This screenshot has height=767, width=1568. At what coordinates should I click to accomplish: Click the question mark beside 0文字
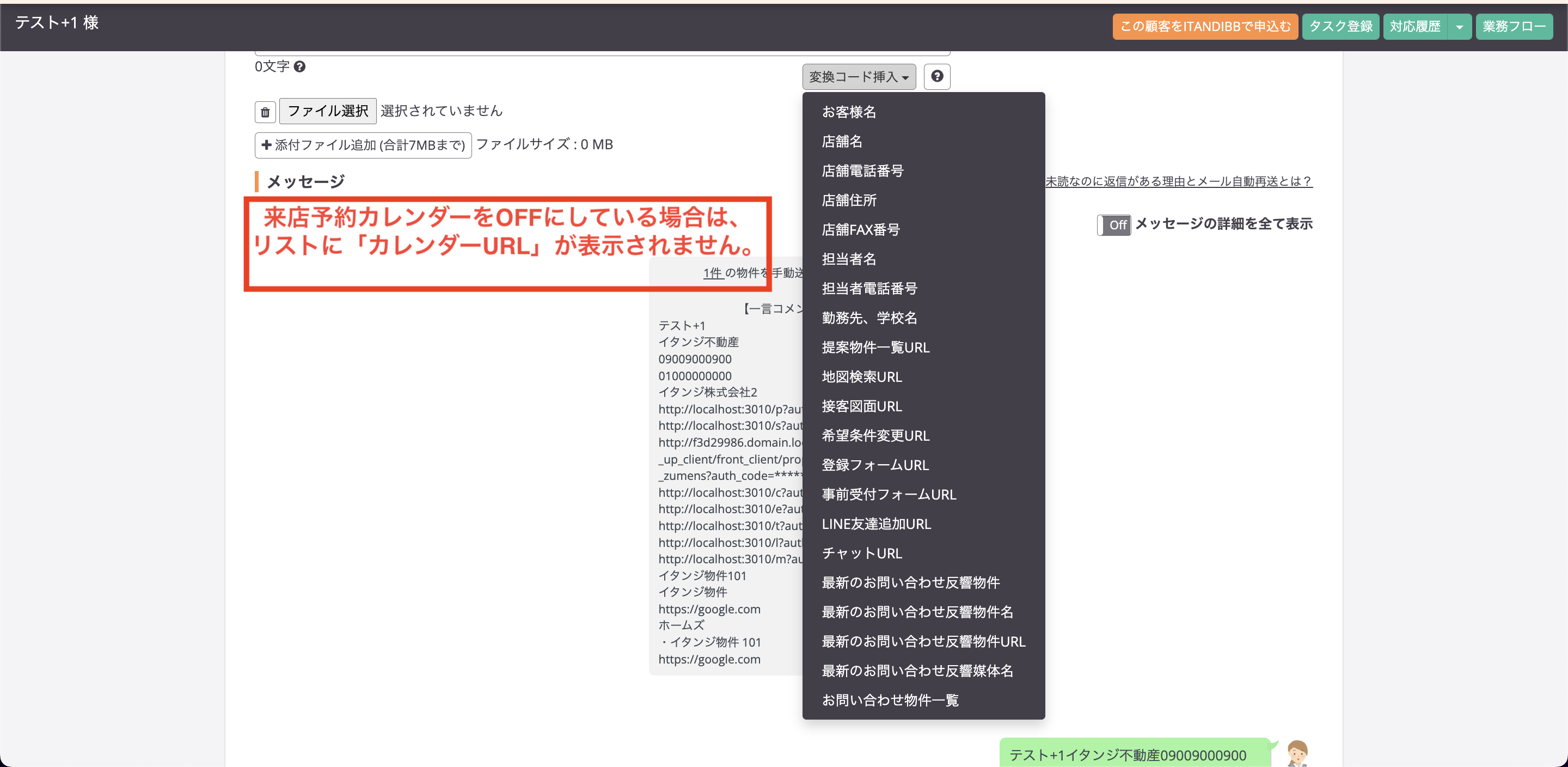[x=299, y=66]
